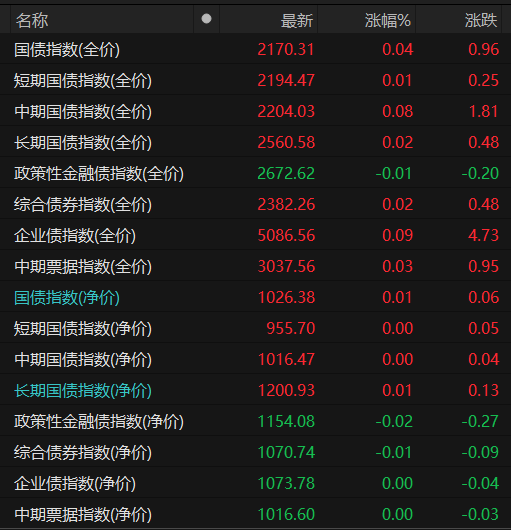Click the green latest value 1016.60
Image resolution: width=511 pixels, height=530 pixels.
click(286, 514)
